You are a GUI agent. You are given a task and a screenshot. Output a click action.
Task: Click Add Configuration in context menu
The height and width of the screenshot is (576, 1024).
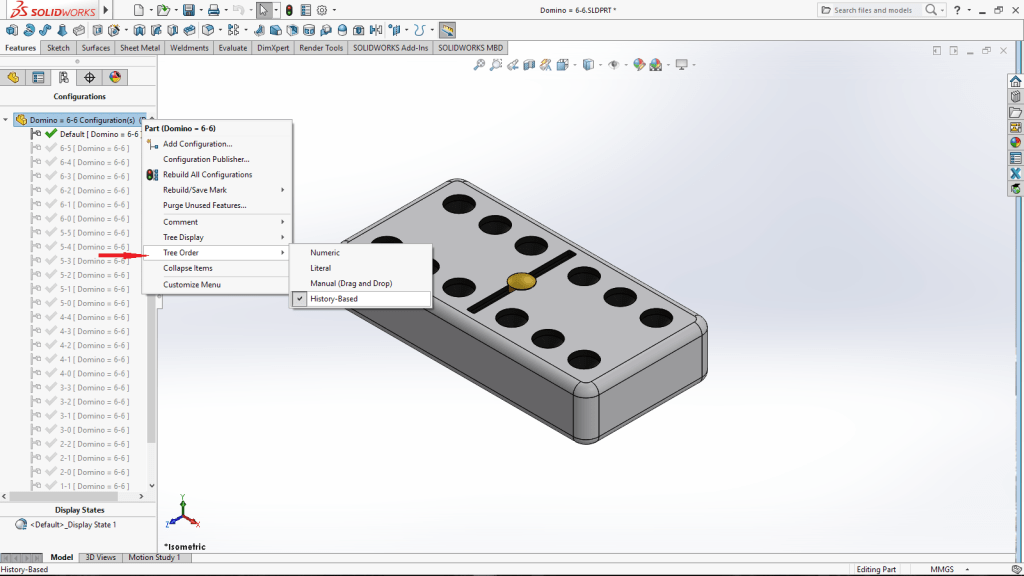coord(197,144)
